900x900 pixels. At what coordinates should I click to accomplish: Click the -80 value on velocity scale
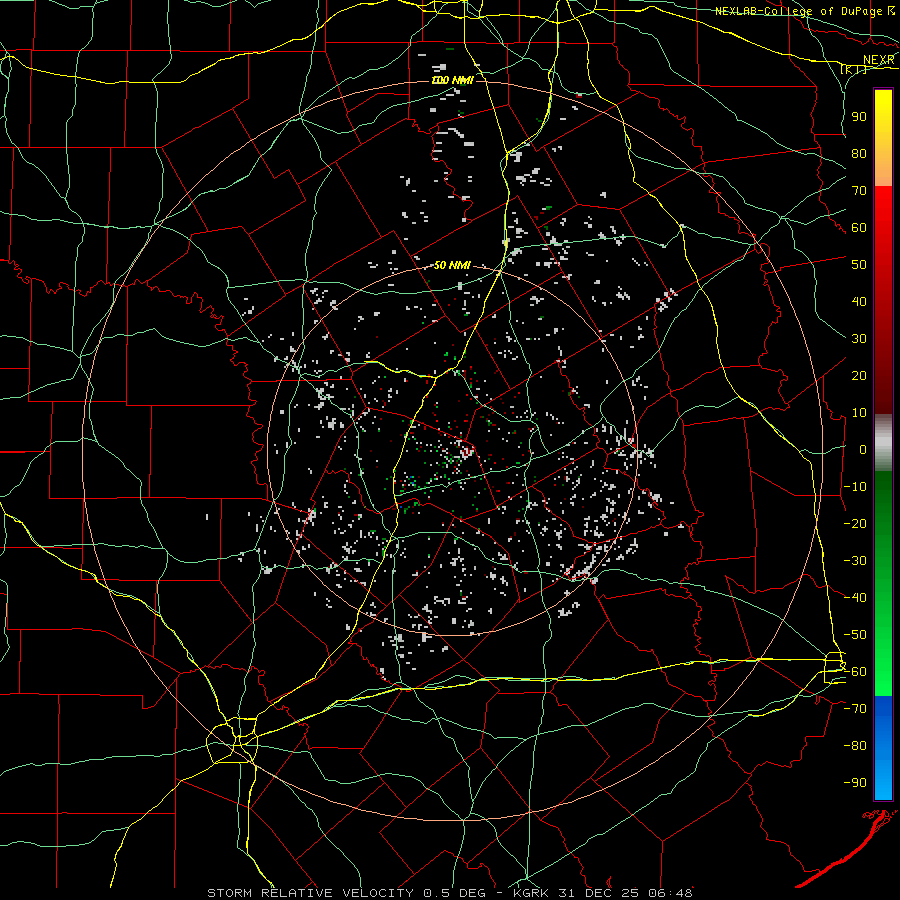coord(855,746)
